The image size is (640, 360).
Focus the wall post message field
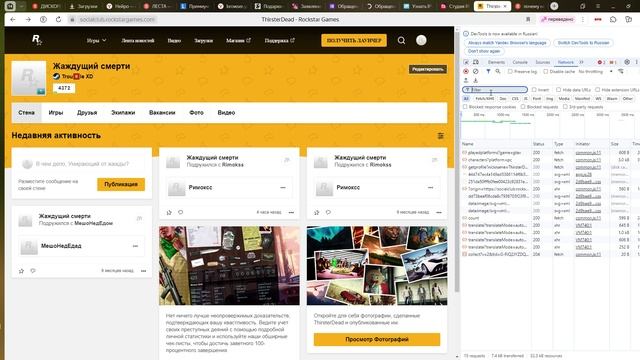[82, 164]
